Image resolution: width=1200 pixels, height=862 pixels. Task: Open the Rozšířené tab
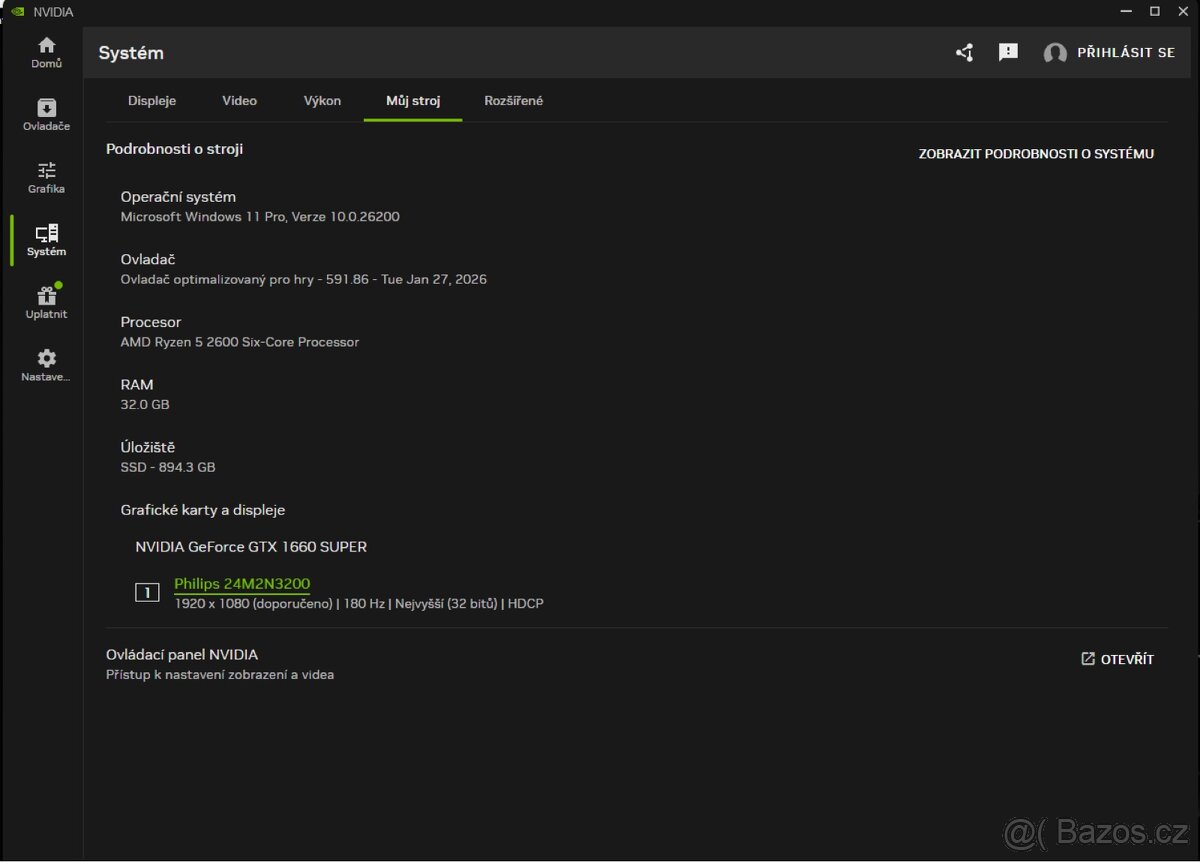coord(513,101)
